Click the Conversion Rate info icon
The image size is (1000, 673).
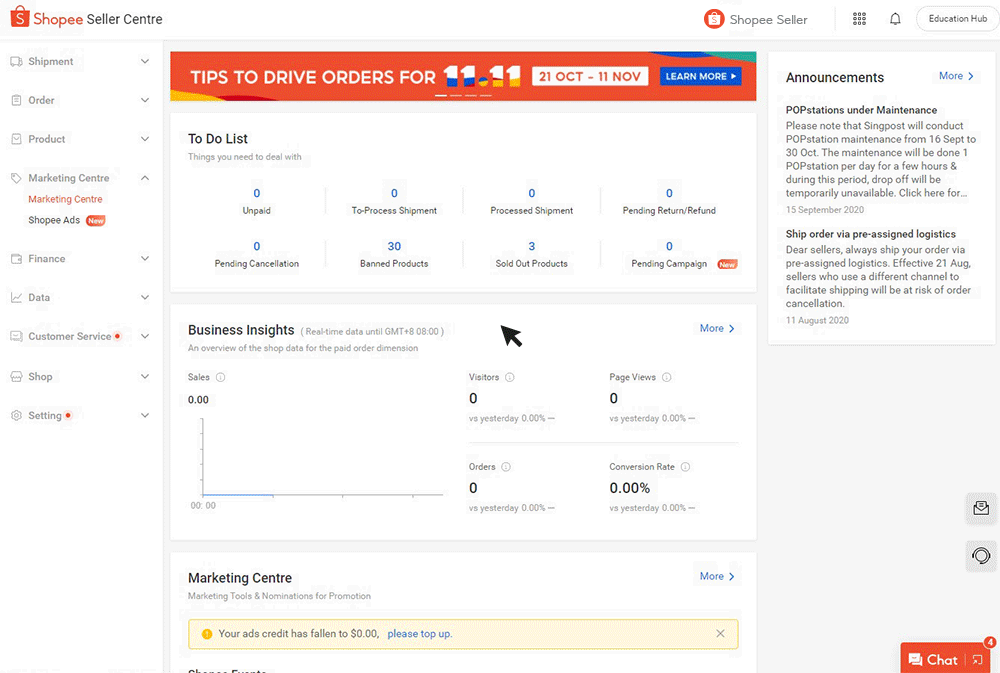coord(686,467)
